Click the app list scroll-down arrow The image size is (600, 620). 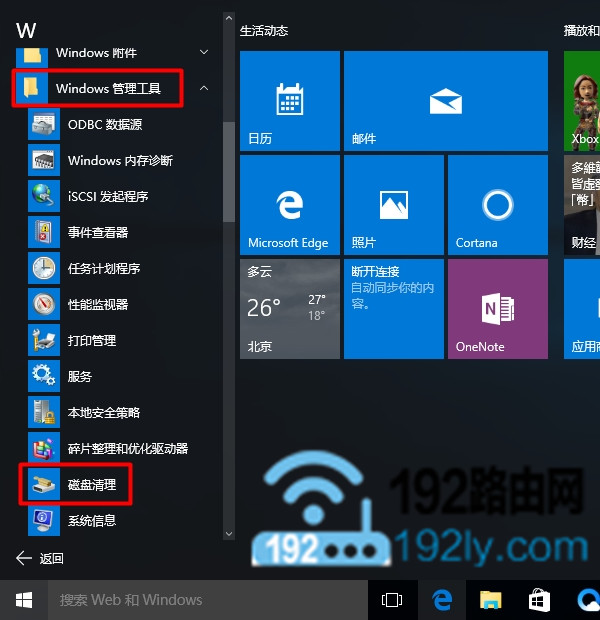(x=229, y=533)
